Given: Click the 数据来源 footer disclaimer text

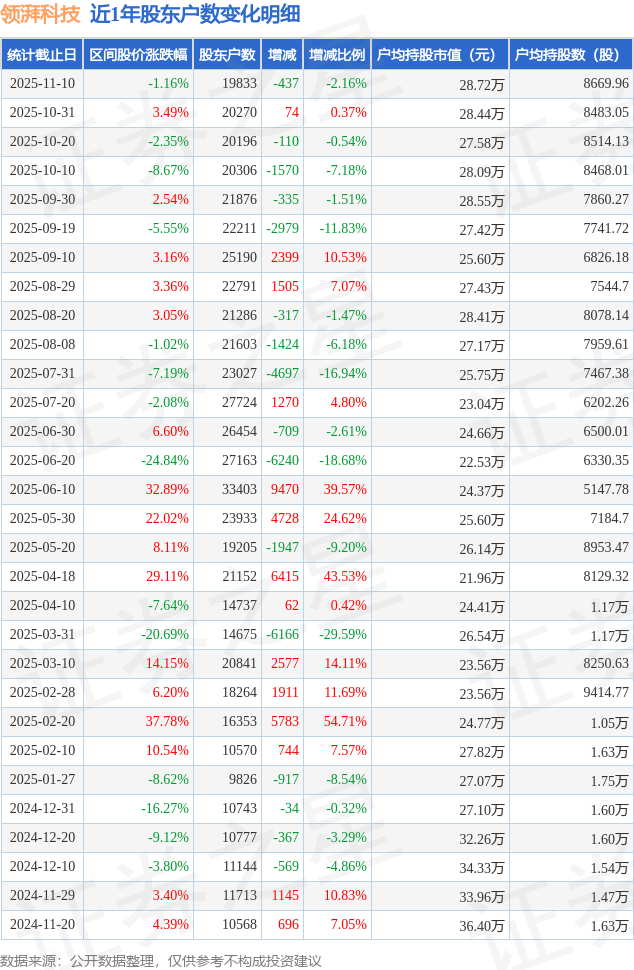Looking at the screenshot, I should coord(161,960).
